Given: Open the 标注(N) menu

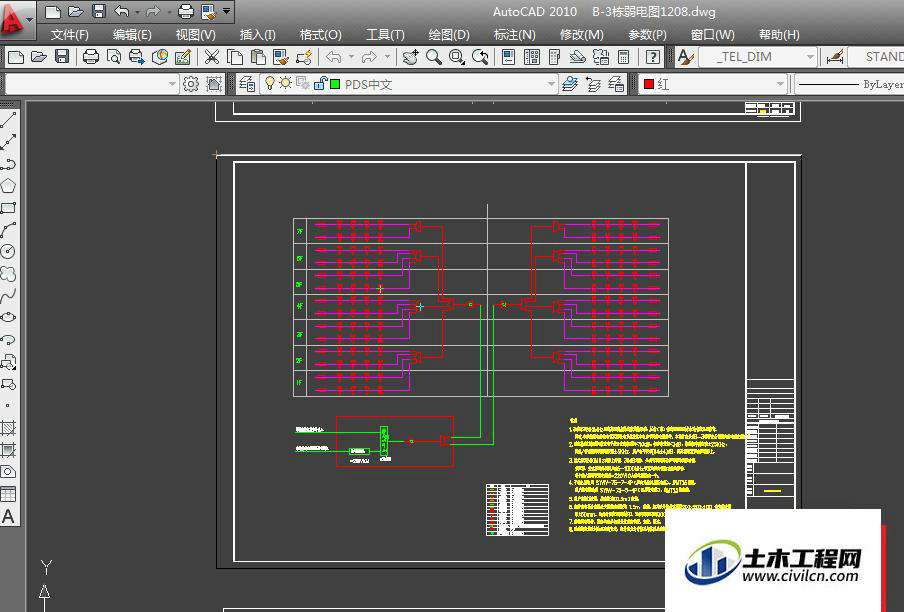Looking at the screenshot, I should coord(515,35).
